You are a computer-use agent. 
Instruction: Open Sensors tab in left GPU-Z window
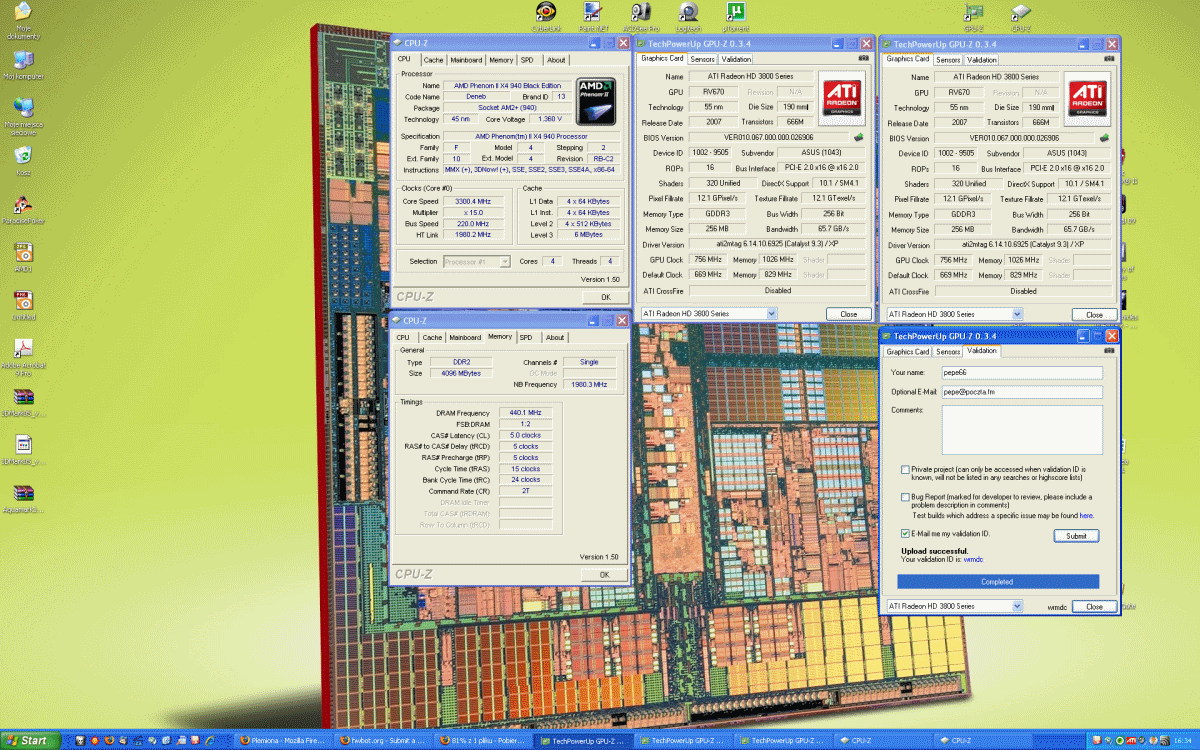[x=702, y=60]
